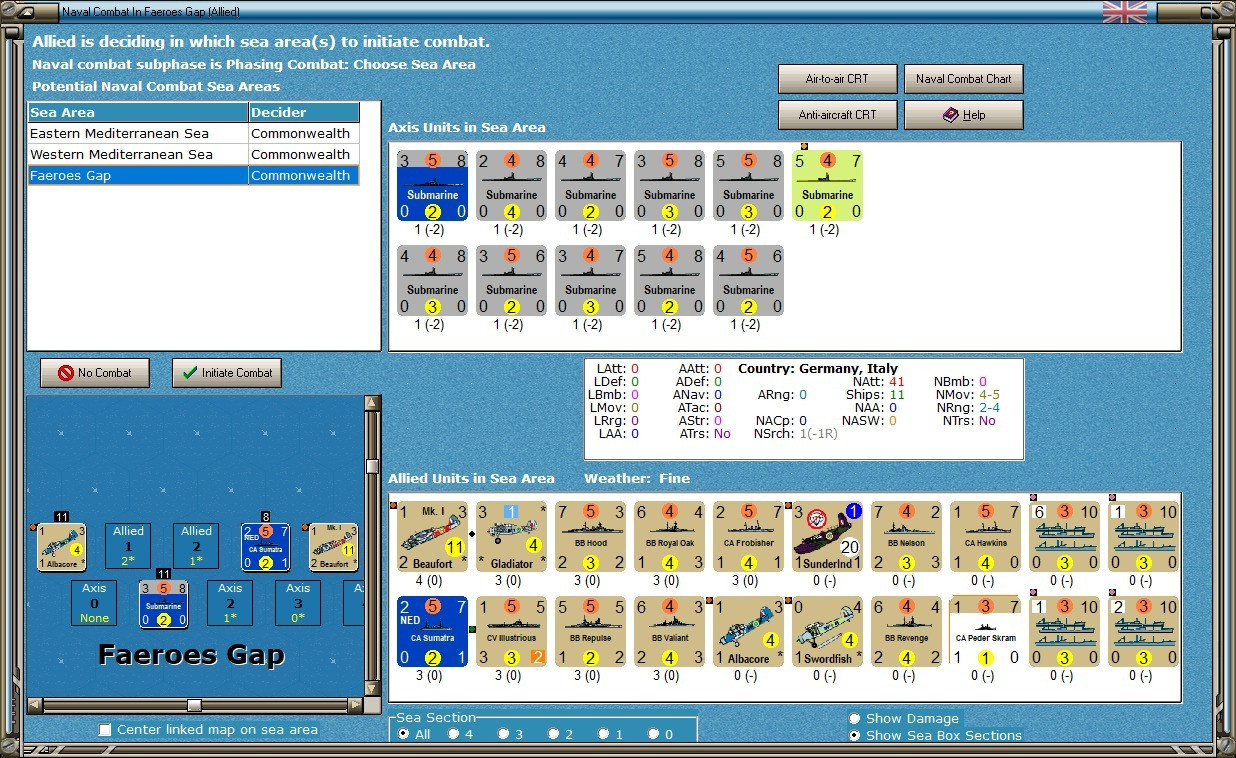This screenshot has width=1236, height=758.
Task: Open the Anti-aircraft CRT chart
Action: click(837, 115)
